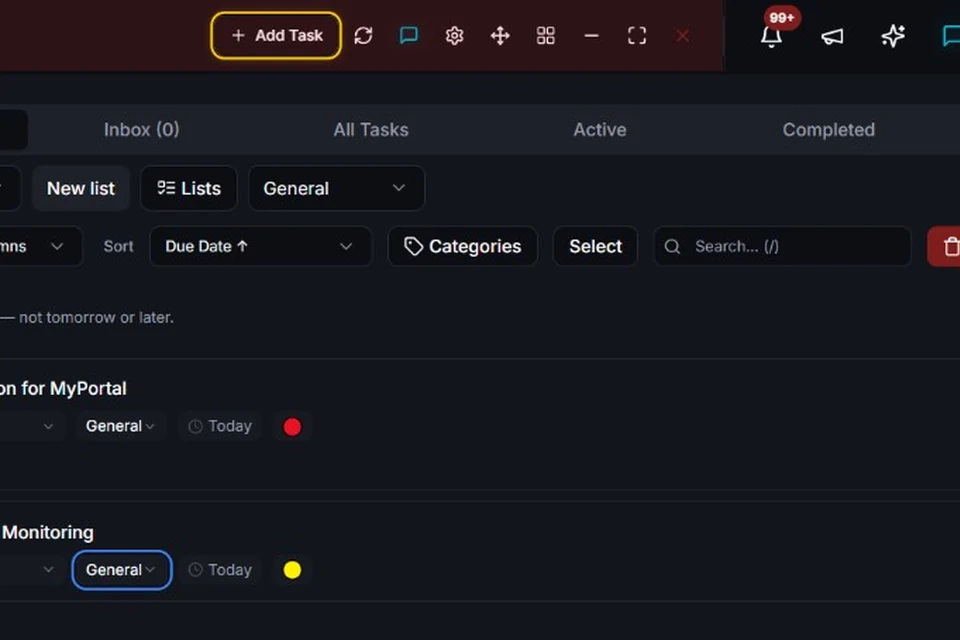Click the Select button

[595, 246]
